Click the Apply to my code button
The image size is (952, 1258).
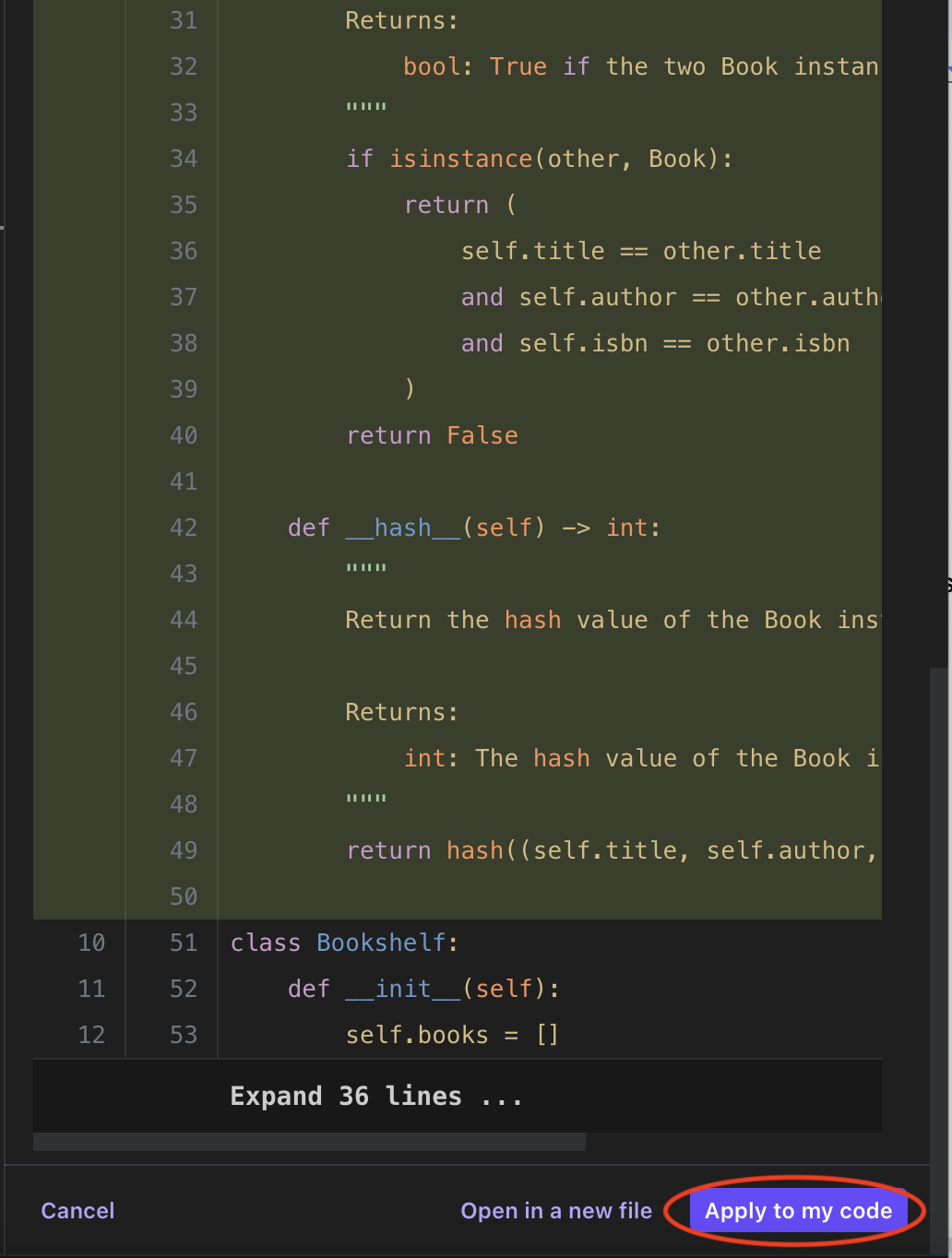(798, 1210)
